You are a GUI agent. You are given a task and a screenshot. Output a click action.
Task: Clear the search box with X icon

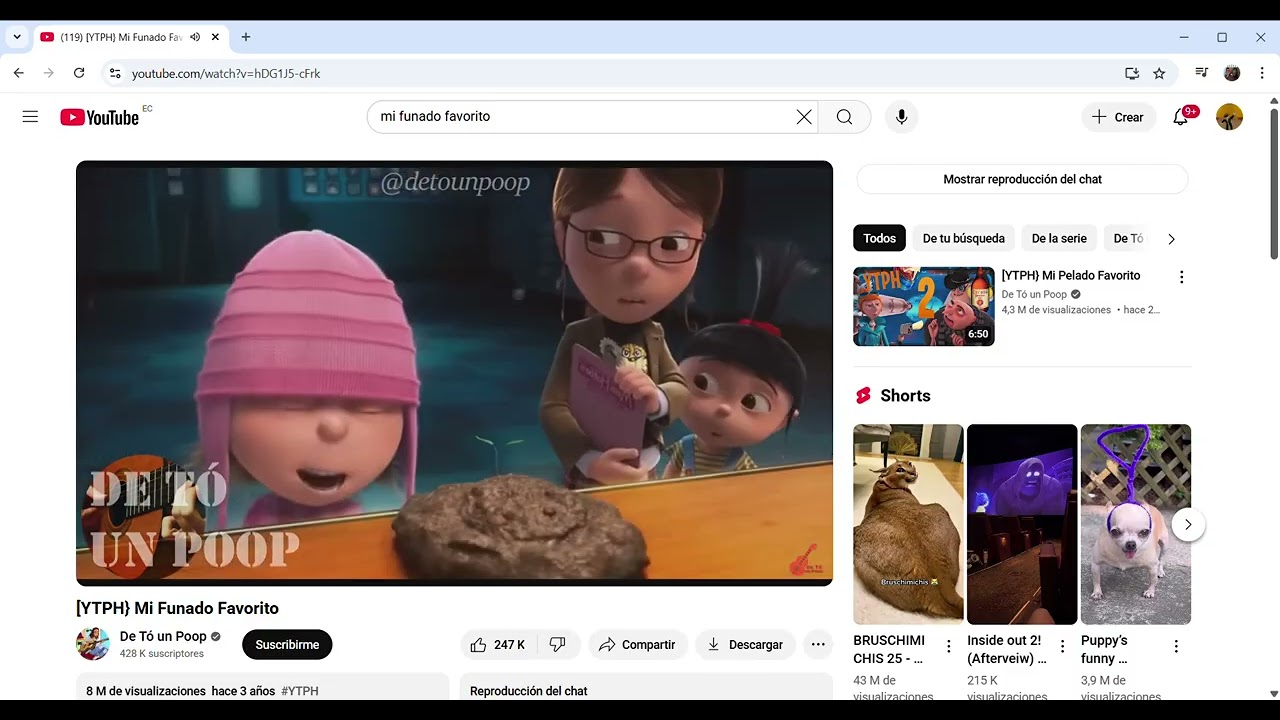click(x=804, y=117)
